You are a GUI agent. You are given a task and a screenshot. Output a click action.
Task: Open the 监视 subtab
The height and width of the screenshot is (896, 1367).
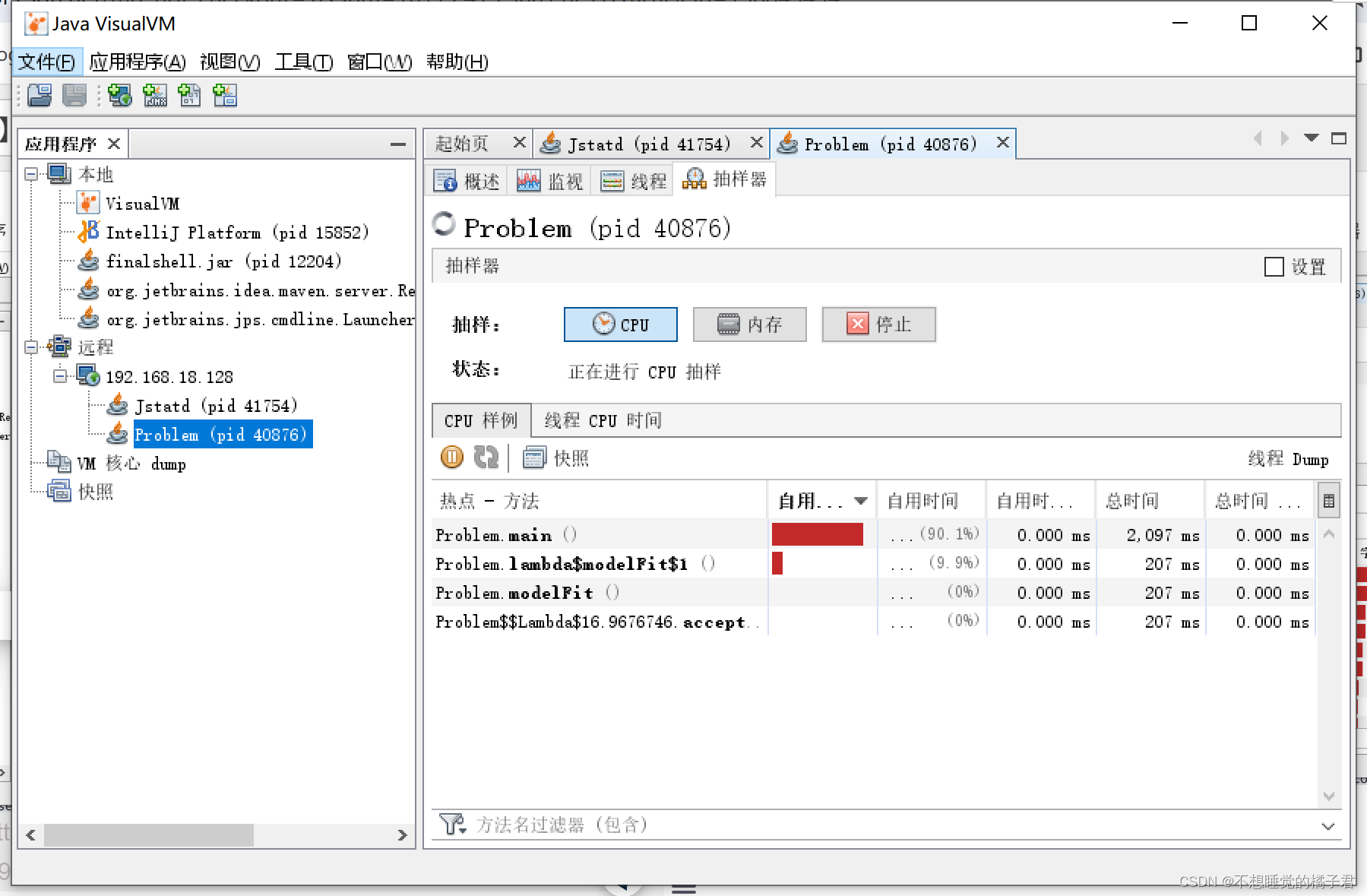(550, 181)
